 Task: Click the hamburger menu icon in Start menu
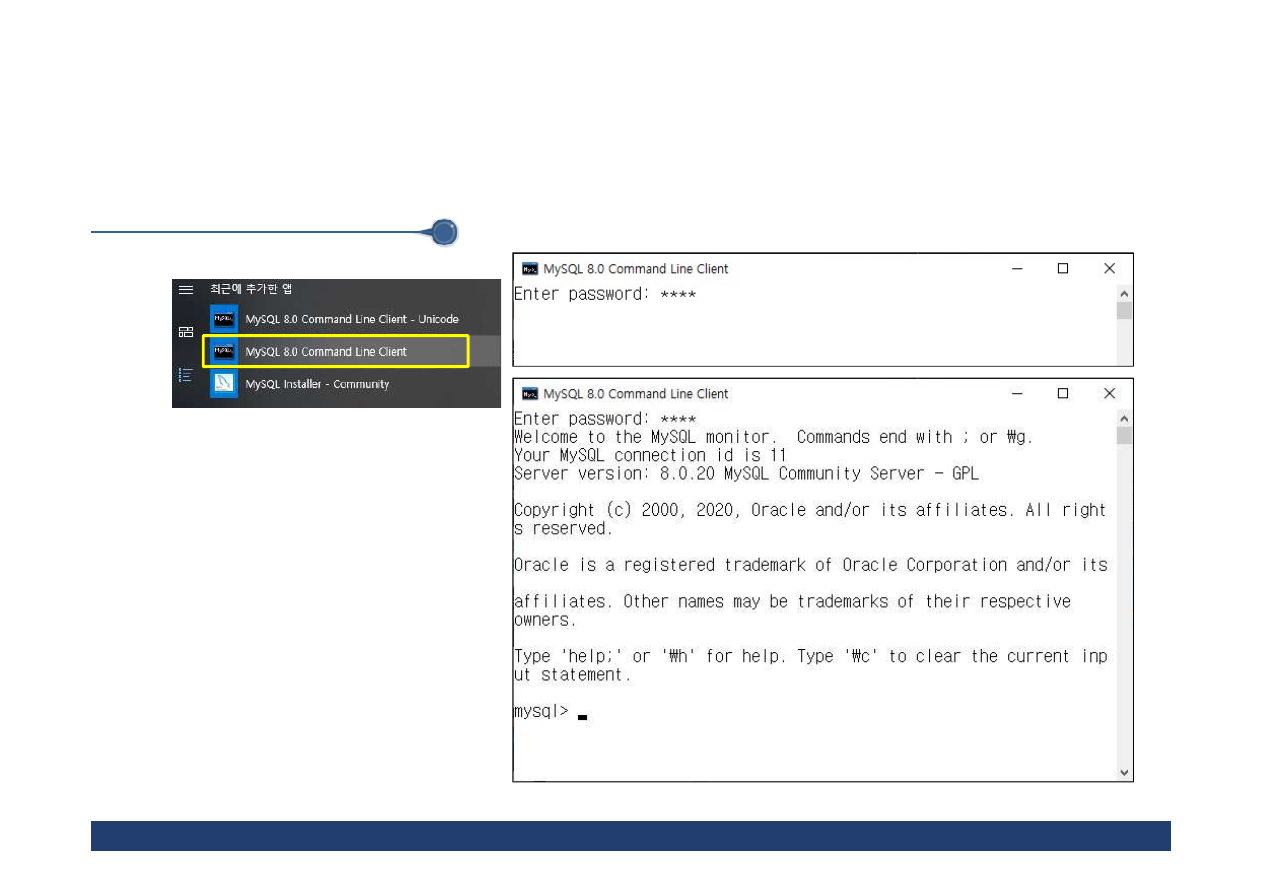pos(185,289)
